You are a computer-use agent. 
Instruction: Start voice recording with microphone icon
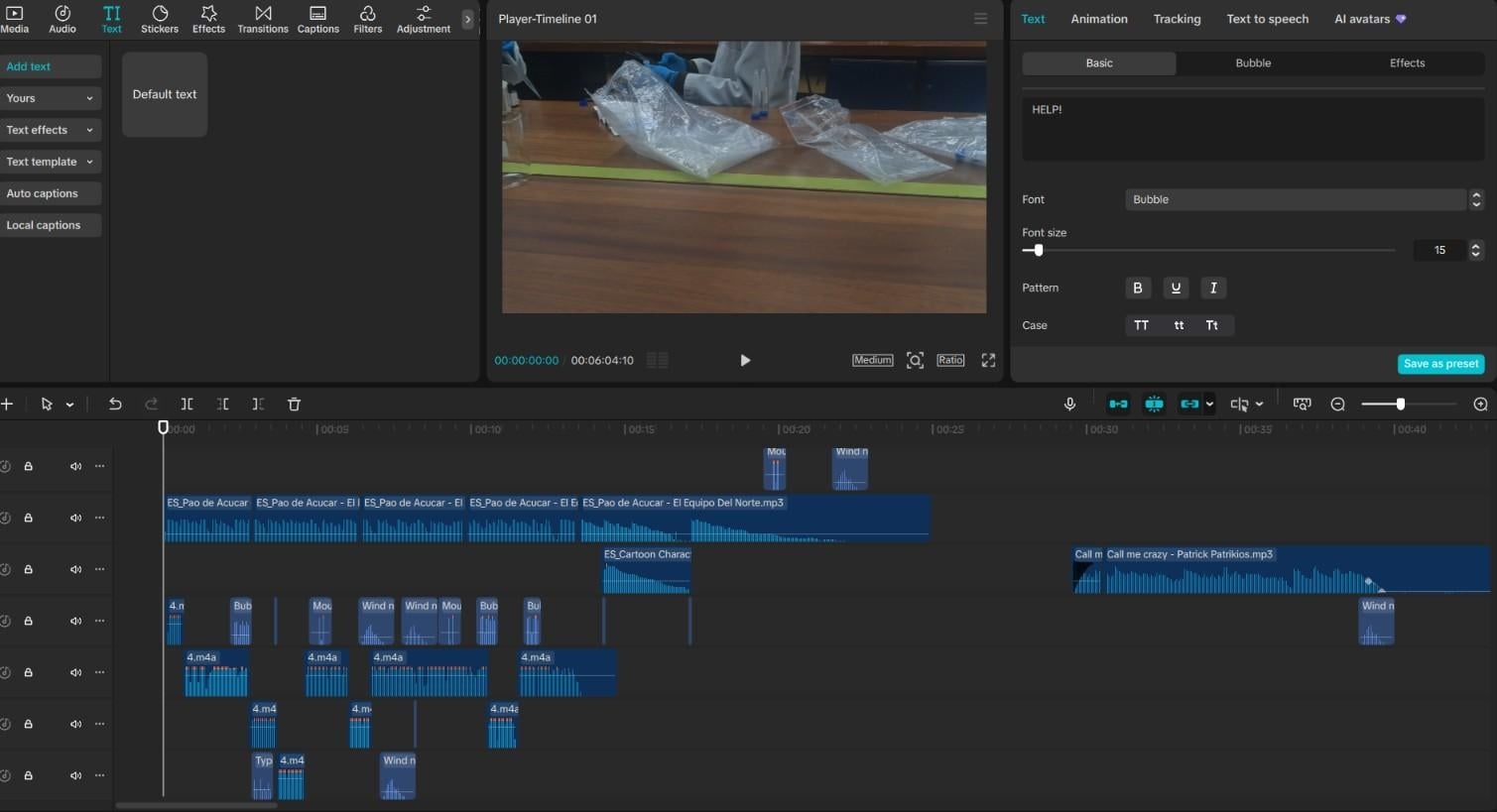(x=1069, y=405)
